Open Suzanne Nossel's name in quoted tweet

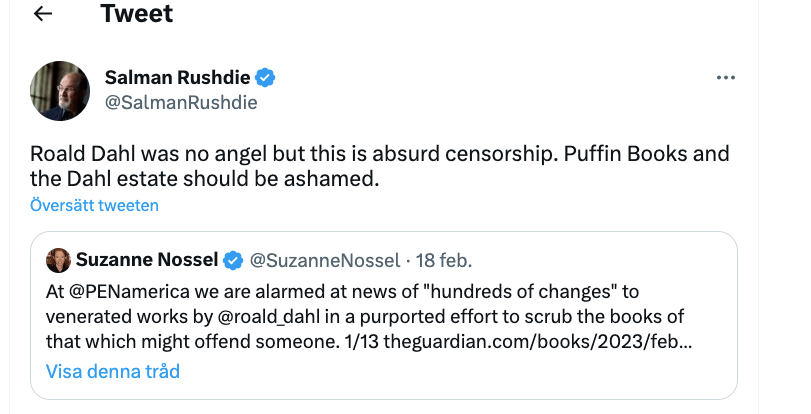(147, 261)
